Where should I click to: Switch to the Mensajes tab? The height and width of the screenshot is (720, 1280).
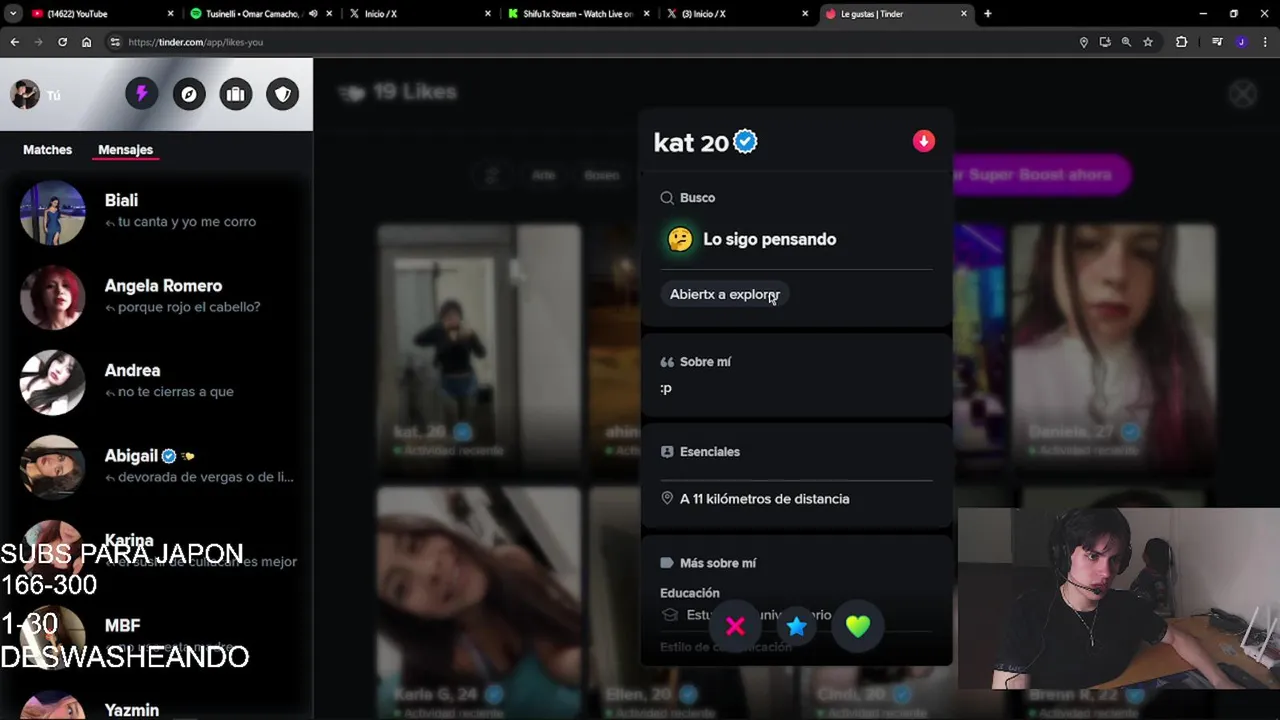click(125, 150)
